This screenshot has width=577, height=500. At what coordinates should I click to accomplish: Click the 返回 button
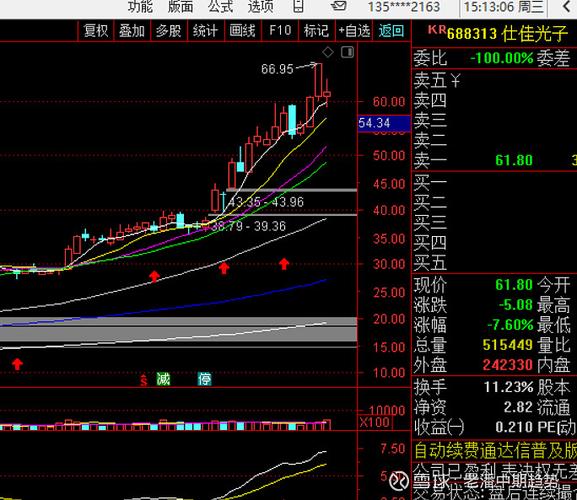pos(391,31)
